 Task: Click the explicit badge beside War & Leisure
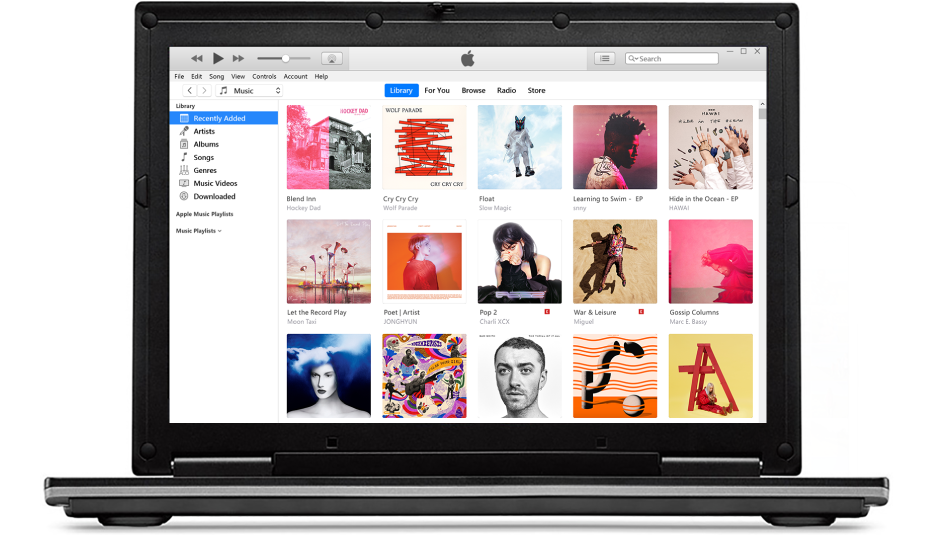[x=641, y=312]
